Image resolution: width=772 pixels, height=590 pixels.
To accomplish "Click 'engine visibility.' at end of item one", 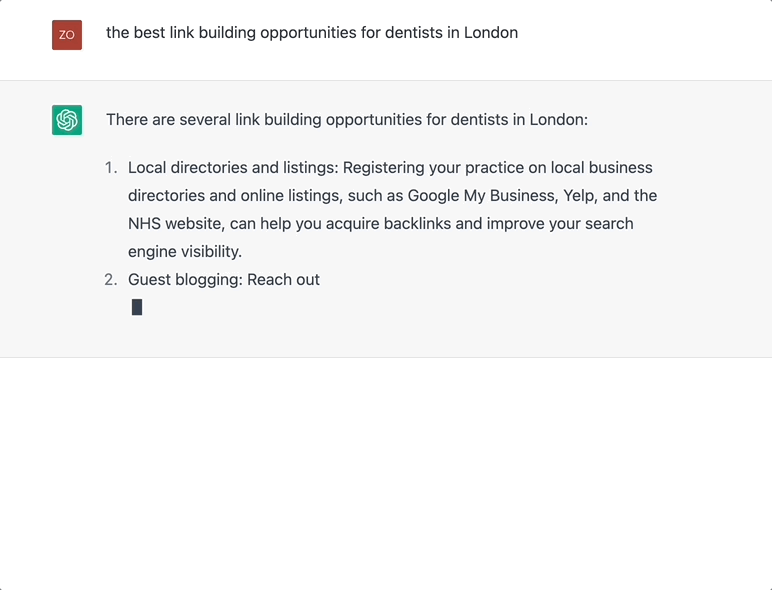I will 185,252.
